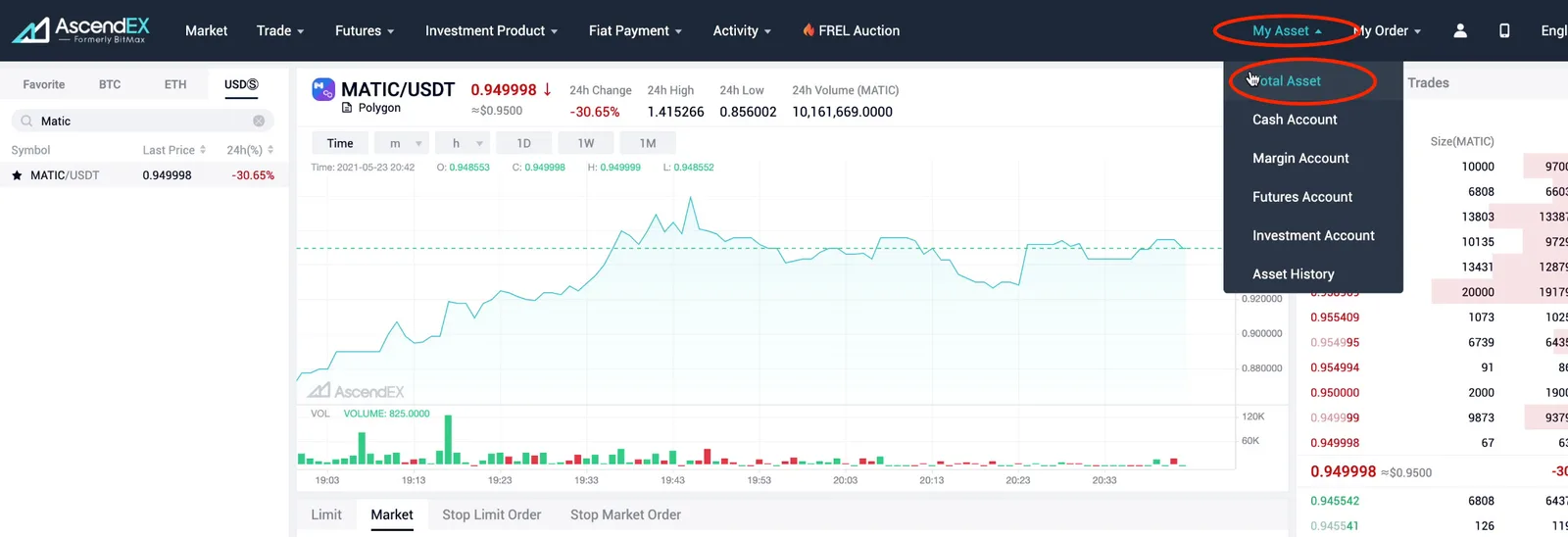Screen dimensions: 1568x537
Task: Switch to the Favorite tab
Action: (x=44, y=84)
